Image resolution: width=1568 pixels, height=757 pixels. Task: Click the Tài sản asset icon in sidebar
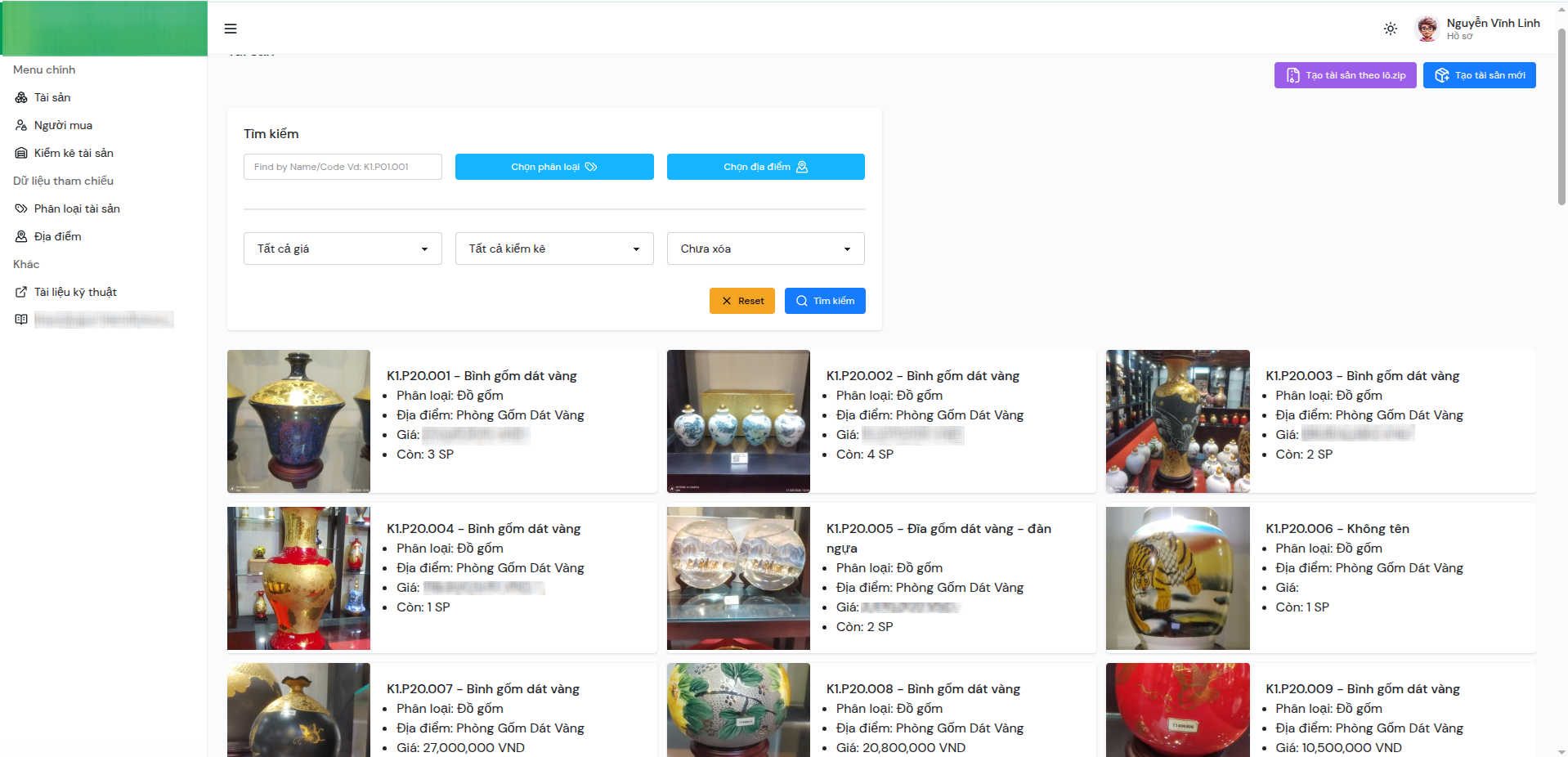20,97
